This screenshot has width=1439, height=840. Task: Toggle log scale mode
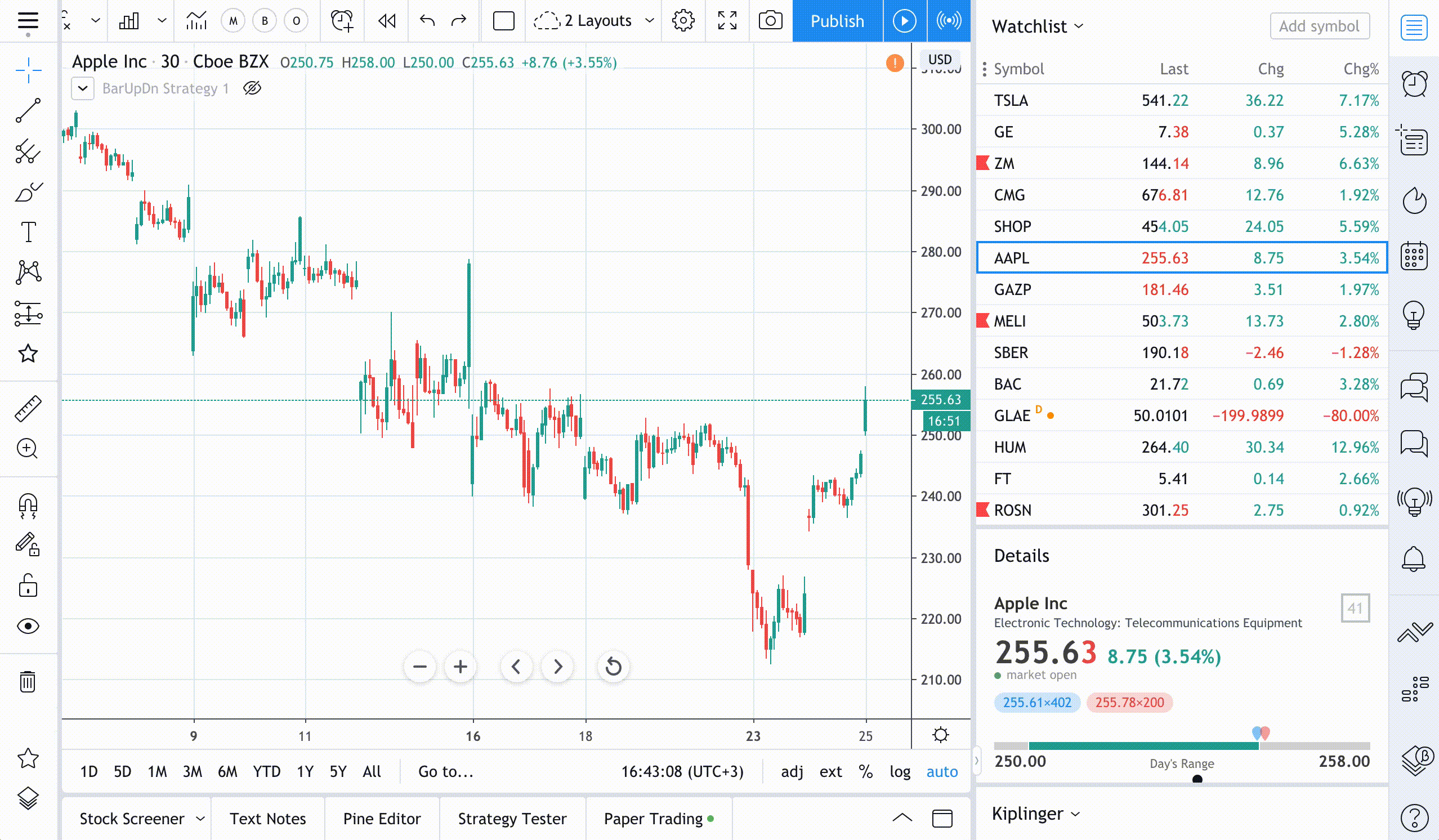(900, 771)
